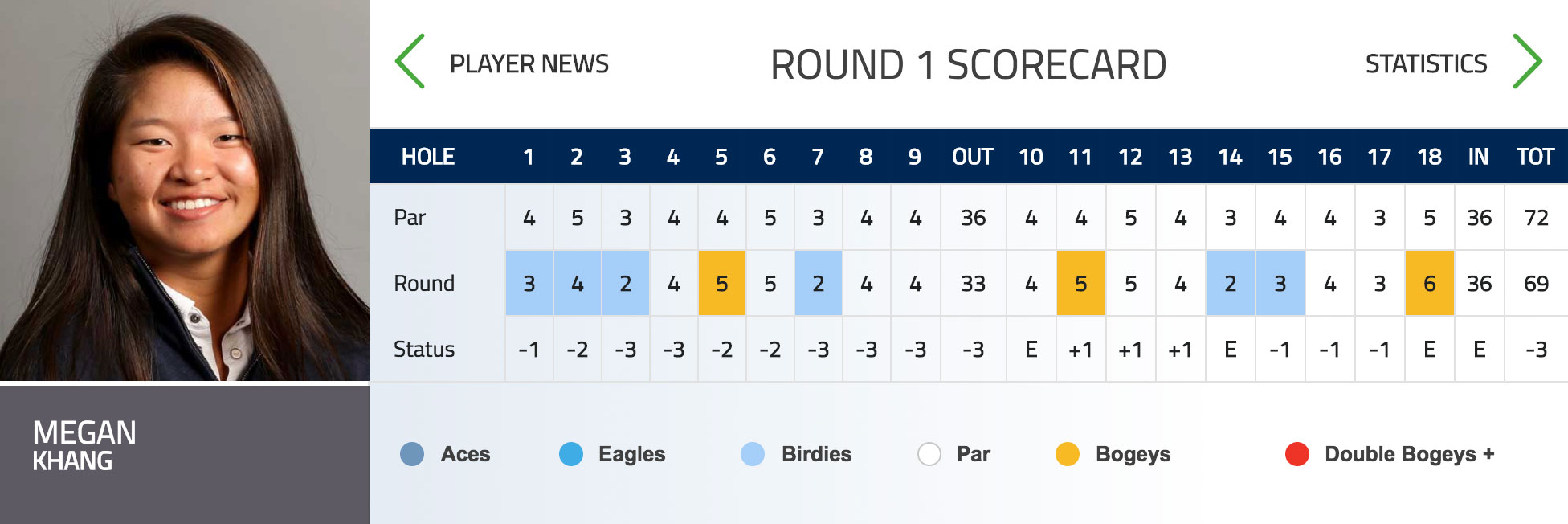Click Megan Khang's profile photo
This screenshot has height=524, width=1568.
coord(185,190)
